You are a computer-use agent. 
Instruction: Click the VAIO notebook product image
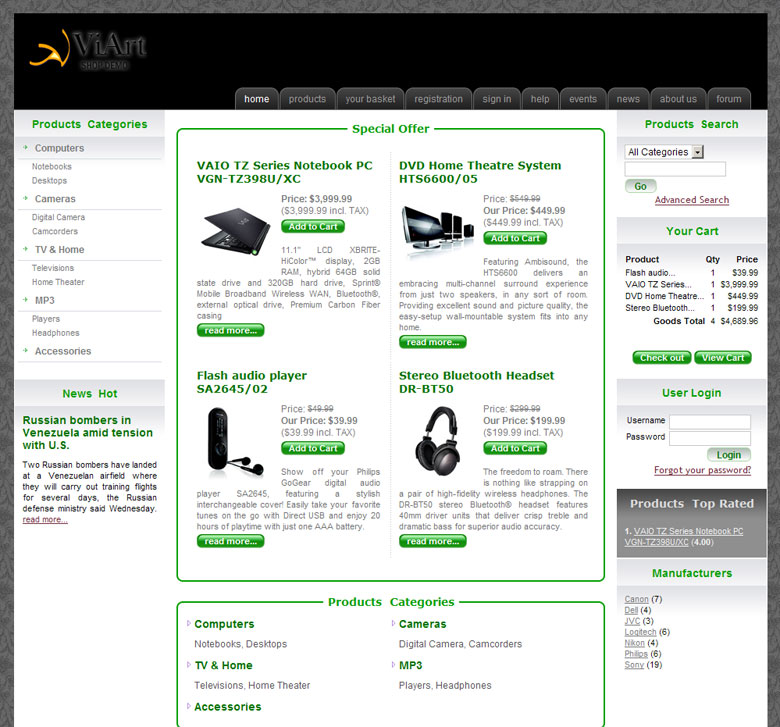pyautogui.click(x=236, y=231)
